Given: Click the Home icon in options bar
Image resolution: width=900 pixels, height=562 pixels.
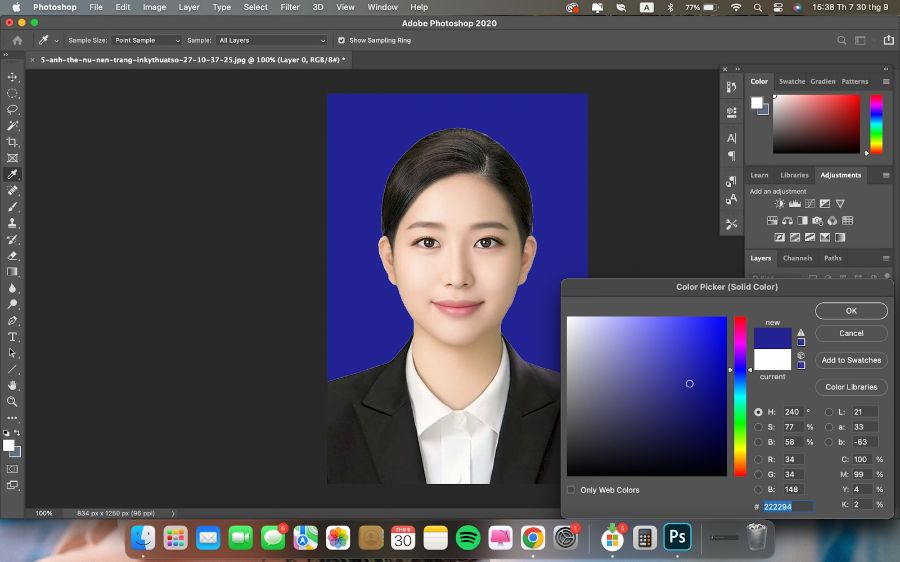Looking at the screenshot, I should pos(18,40).
